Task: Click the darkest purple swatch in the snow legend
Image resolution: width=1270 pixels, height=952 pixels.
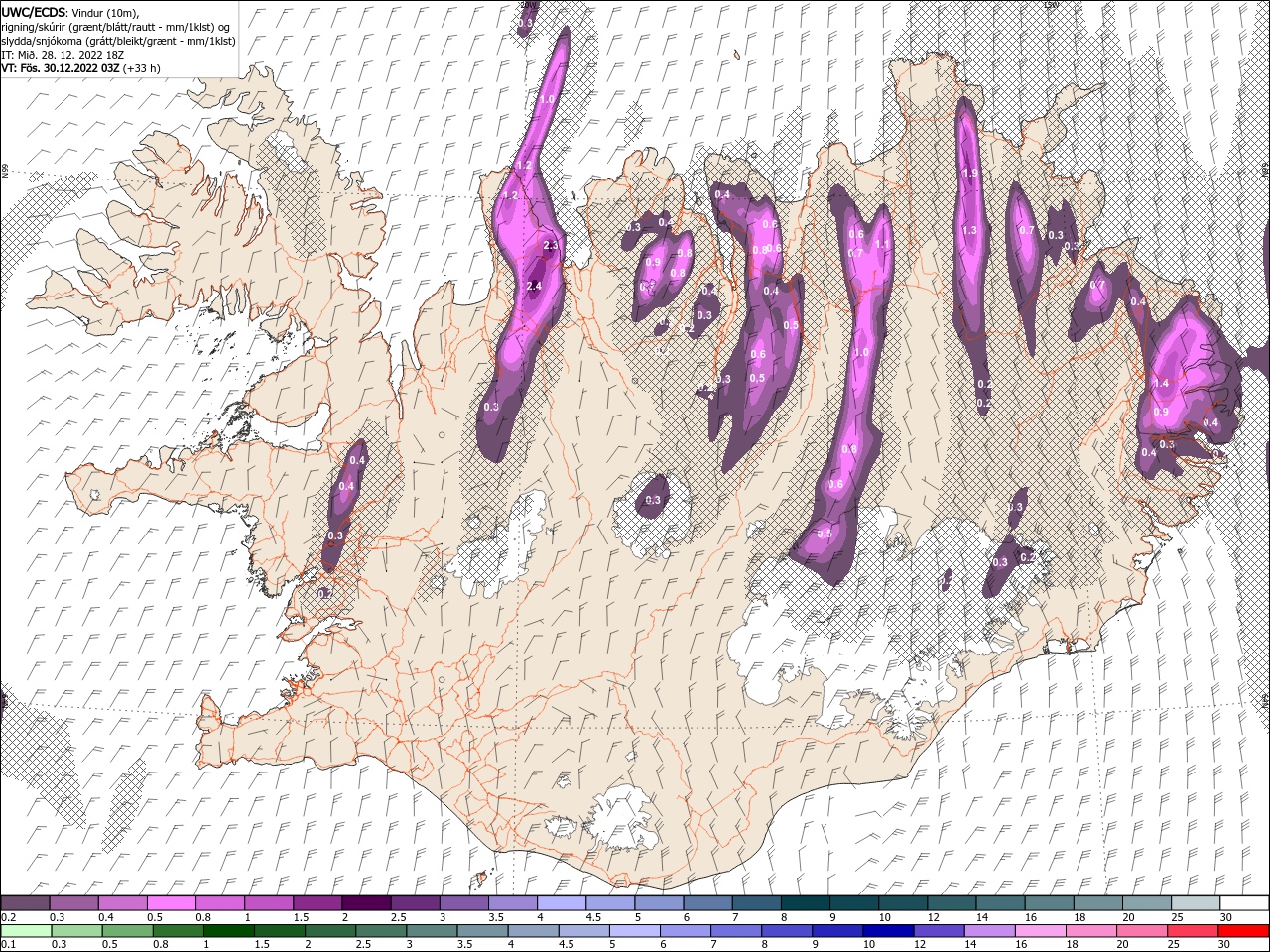Action: tap(366, 903)
